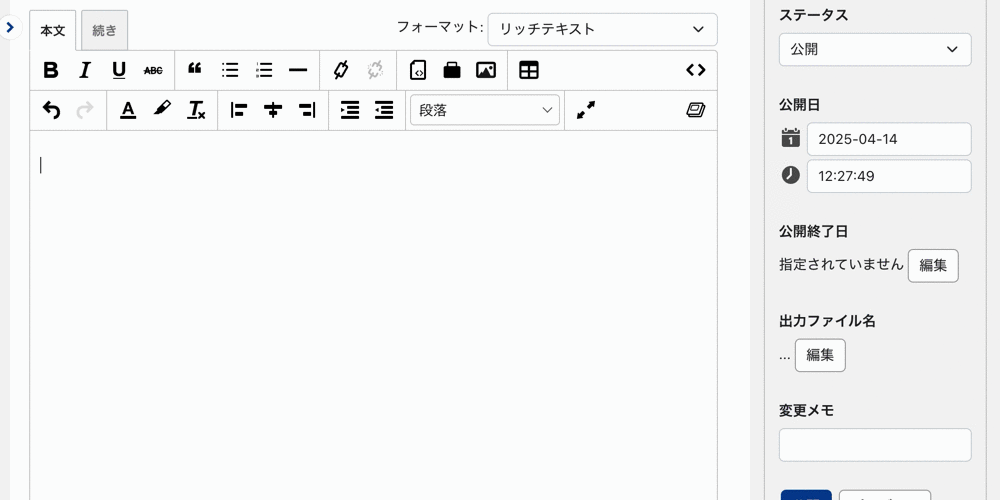This screenshot has width=1000, height=500.
Task: Switch to the 続き tab
Action: point(104,30)
